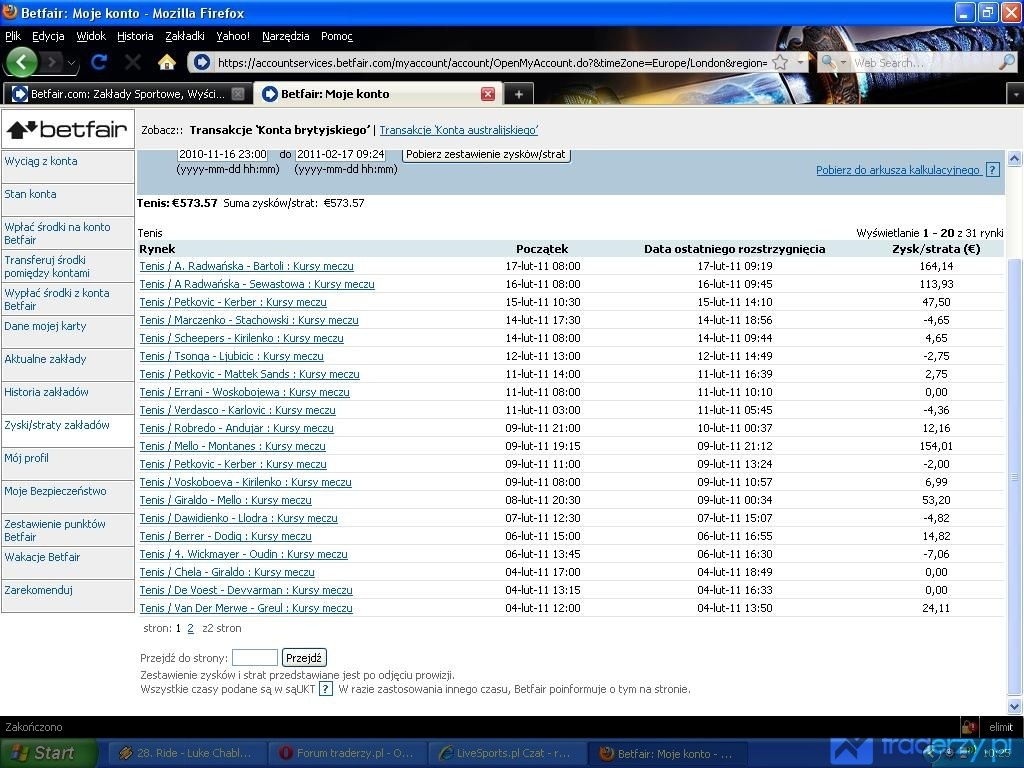
Task: Open the Narzędzia menu
Action: tap(285, 36)
